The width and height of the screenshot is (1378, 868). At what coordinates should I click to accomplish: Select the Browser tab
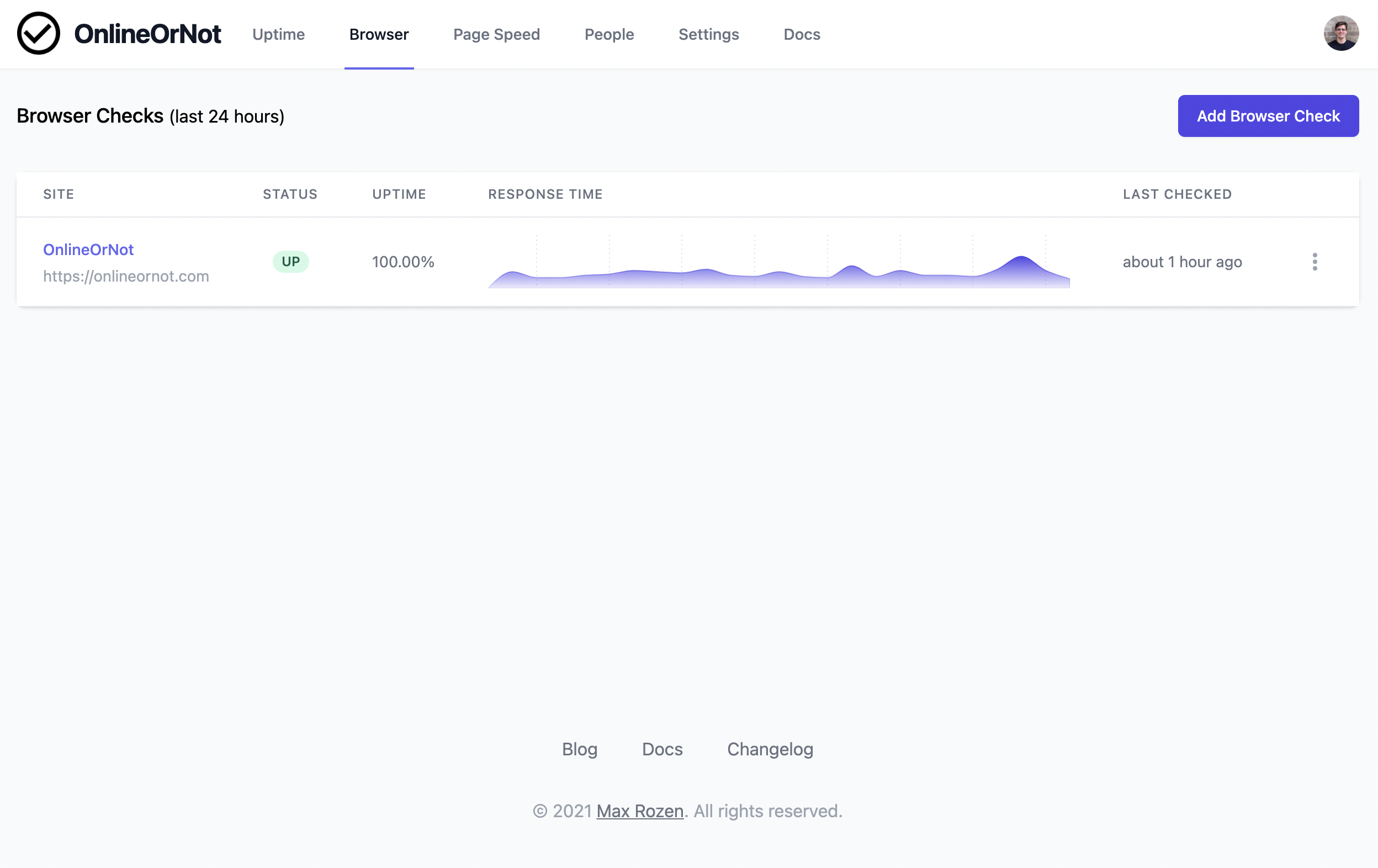click(x=379, y=34)
